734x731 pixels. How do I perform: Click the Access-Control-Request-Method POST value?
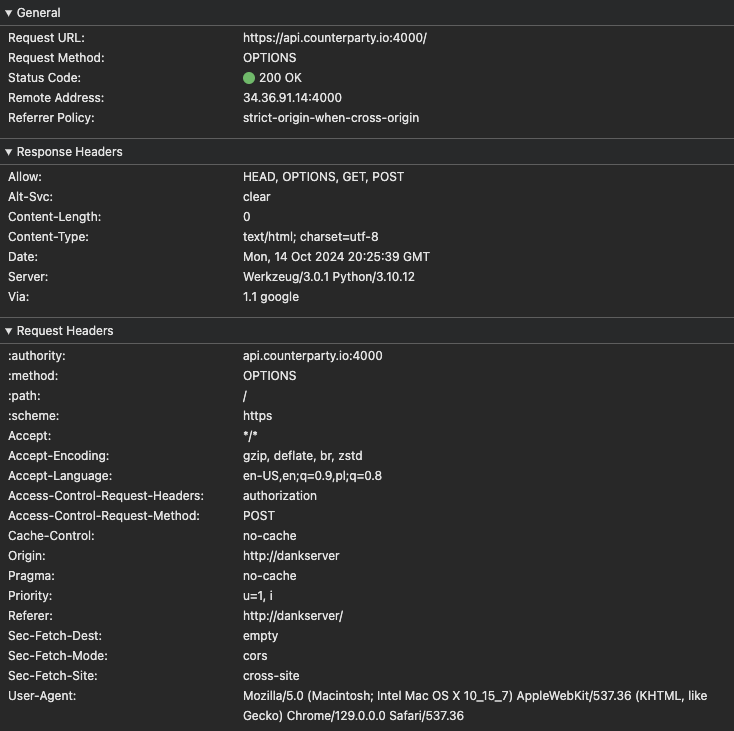point(259,516)
